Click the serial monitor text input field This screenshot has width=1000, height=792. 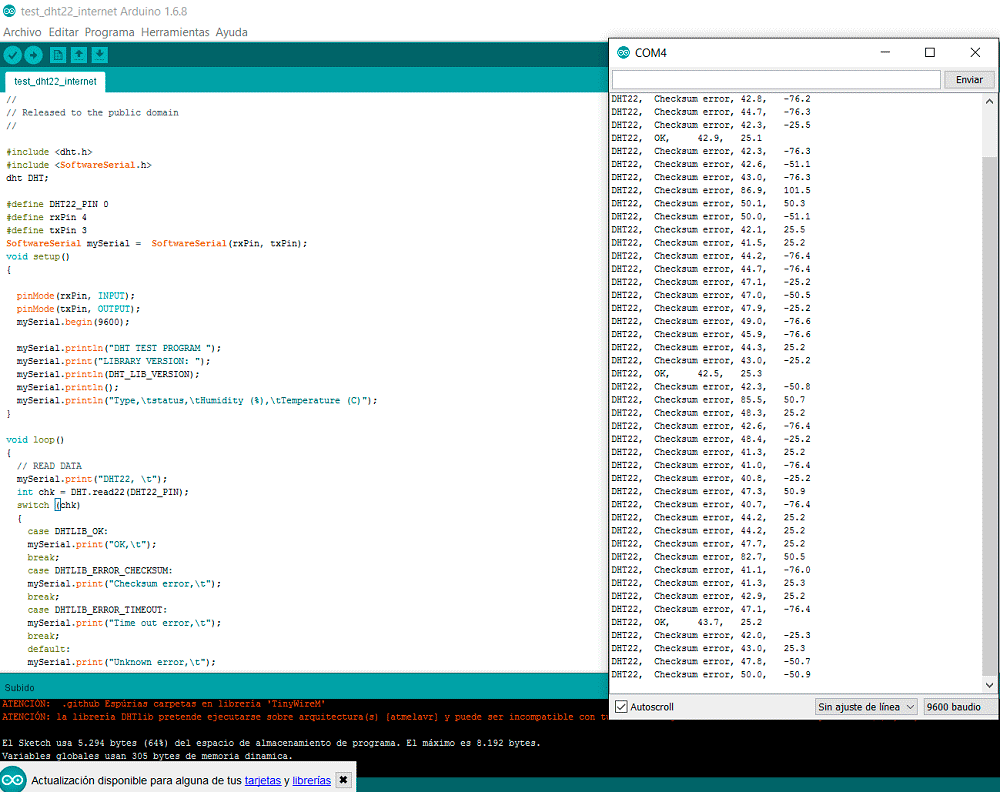[x=776, y=80]
